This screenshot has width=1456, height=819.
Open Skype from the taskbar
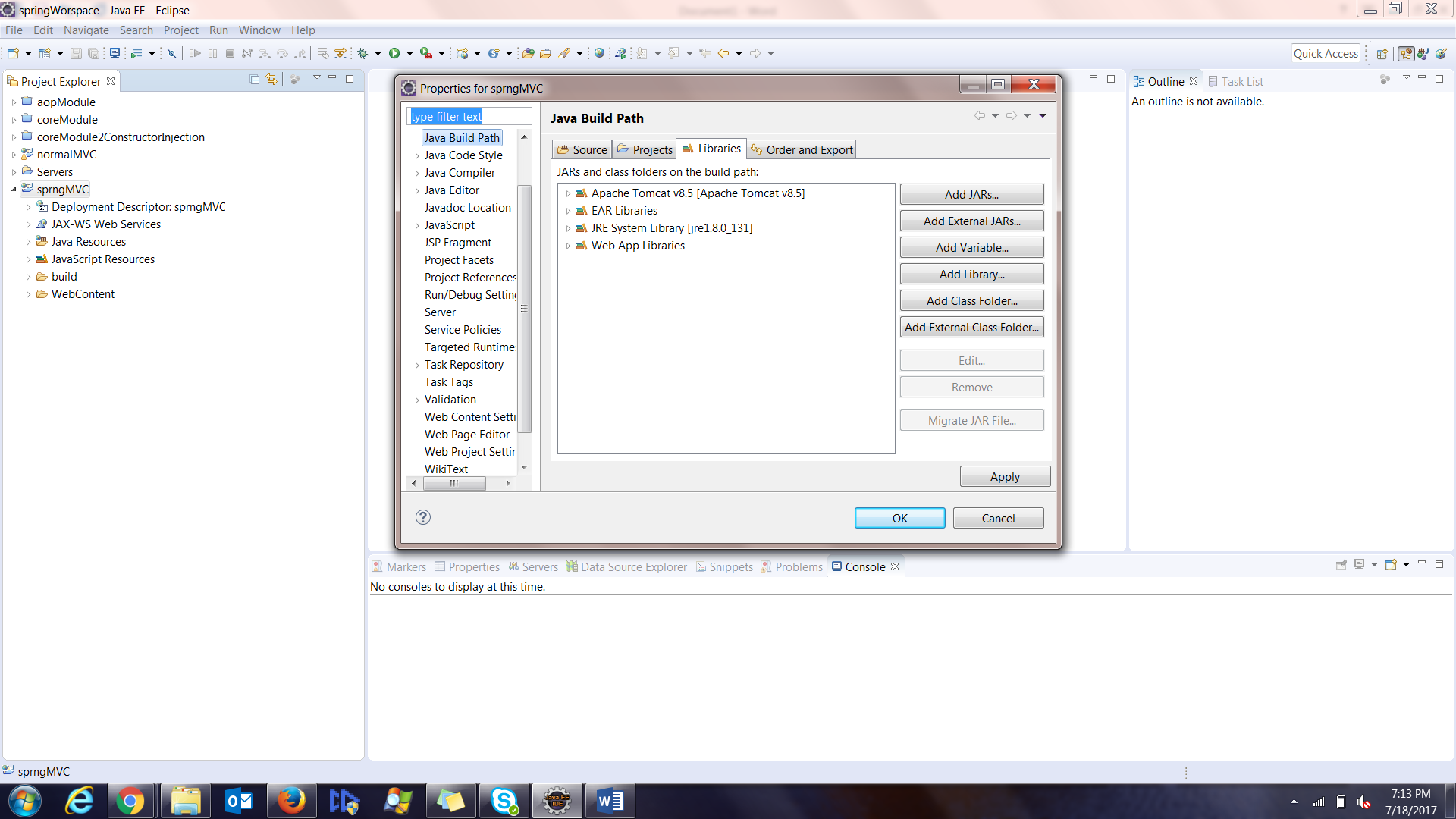[504, 802]
